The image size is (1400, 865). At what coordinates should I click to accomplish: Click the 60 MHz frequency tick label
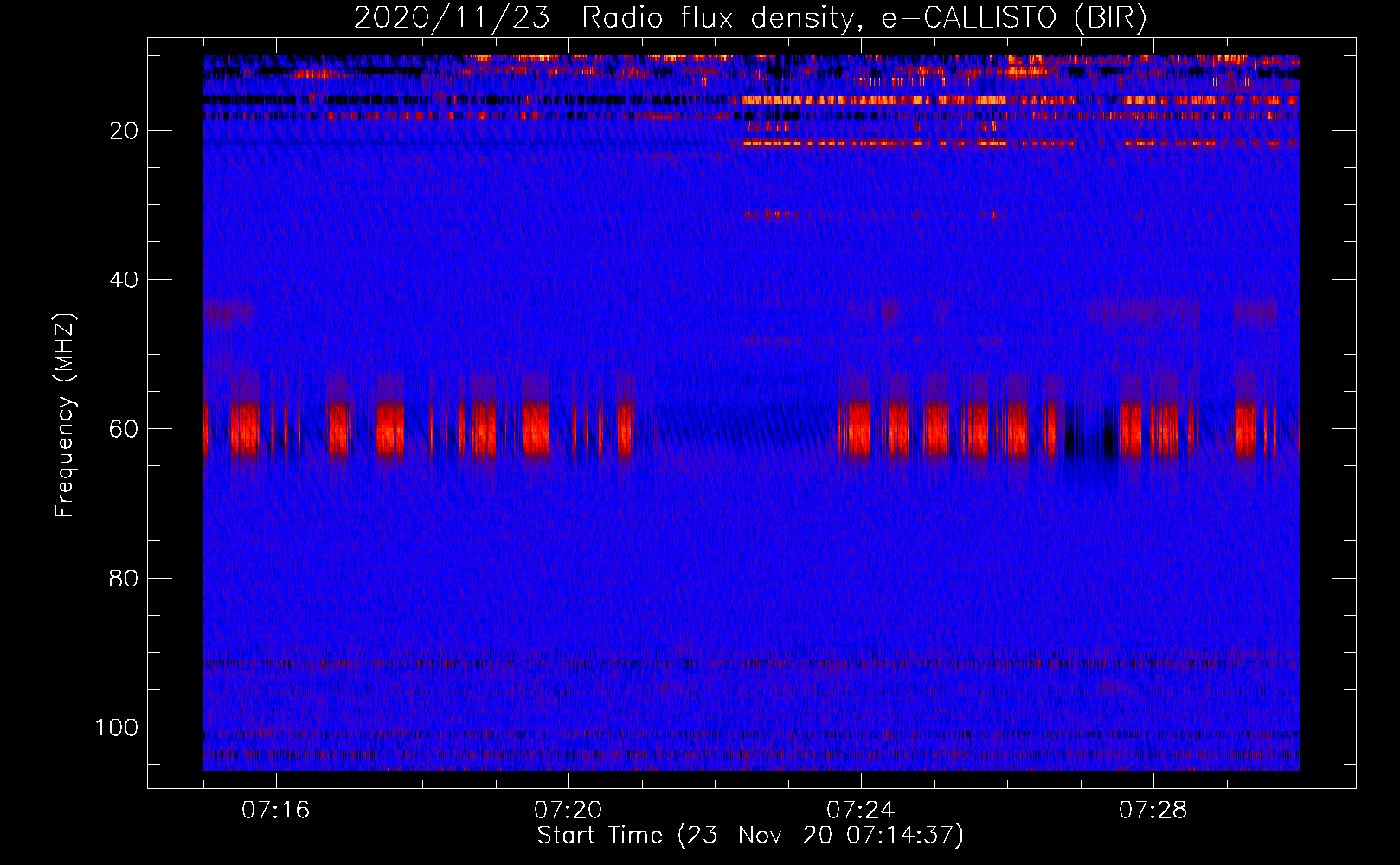click(124, 429)
